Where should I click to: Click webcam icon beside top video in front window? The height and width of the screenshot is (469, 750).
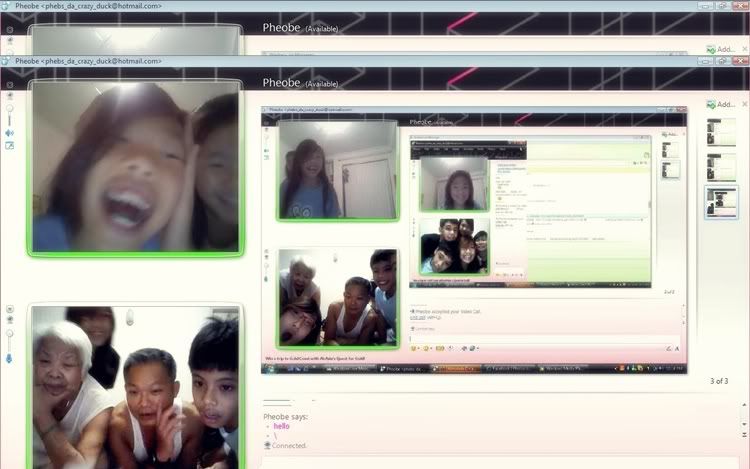10,96
